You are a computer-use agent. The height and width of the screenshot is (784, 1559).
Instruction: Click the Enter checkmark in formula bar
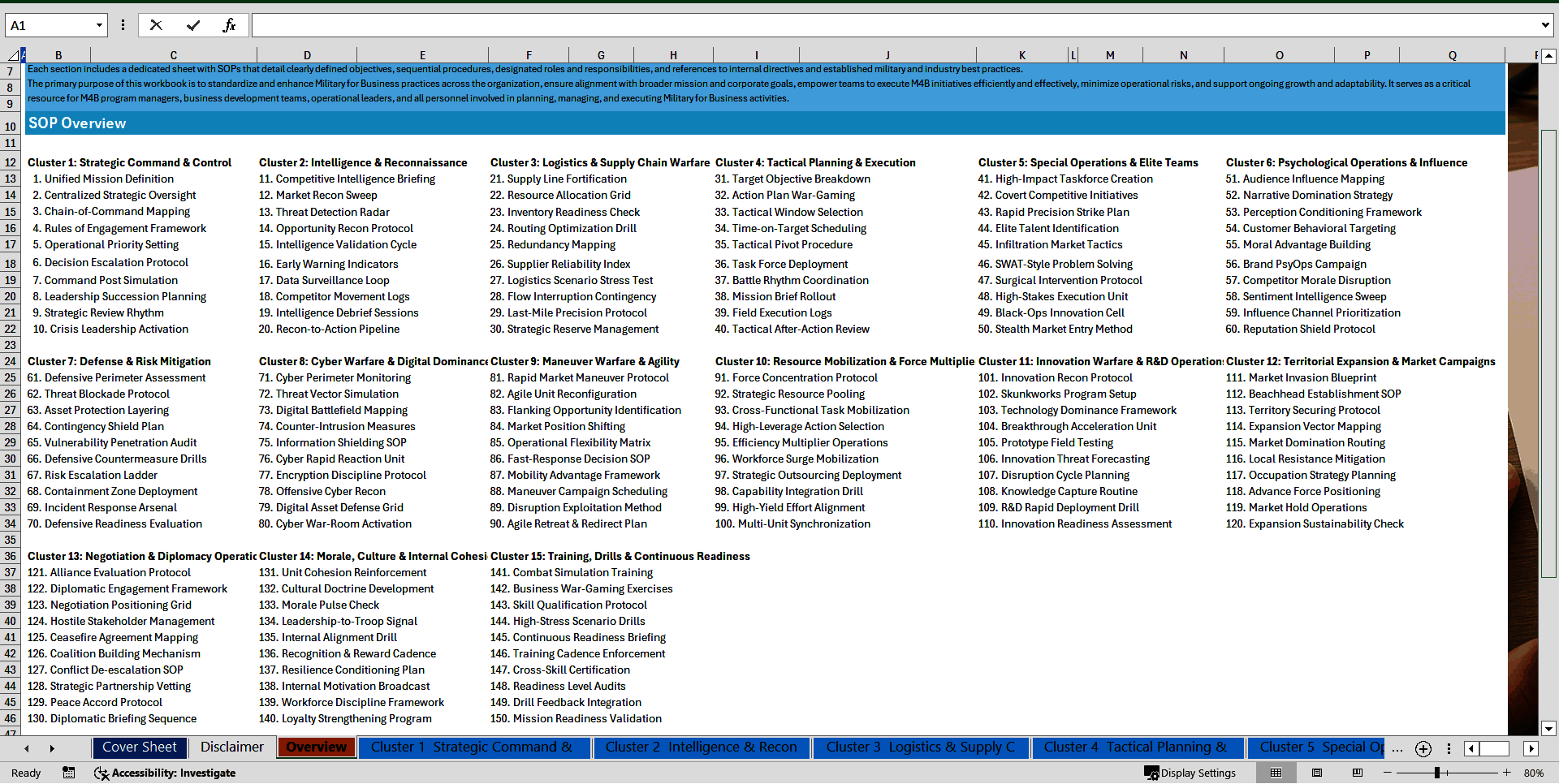click(192, 24)
